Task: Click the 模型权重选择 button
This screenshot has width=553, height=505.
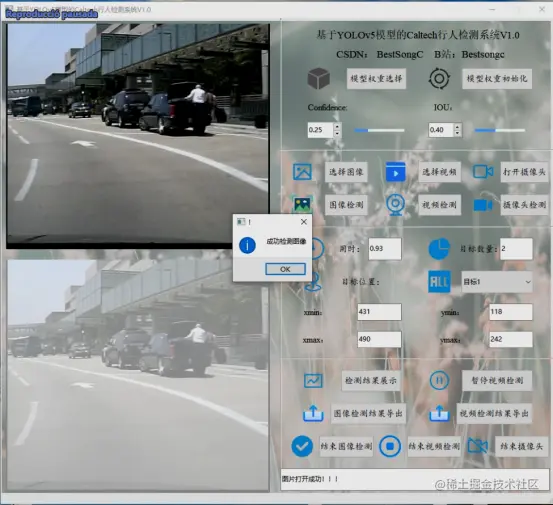Action: (x=376, y=78)
